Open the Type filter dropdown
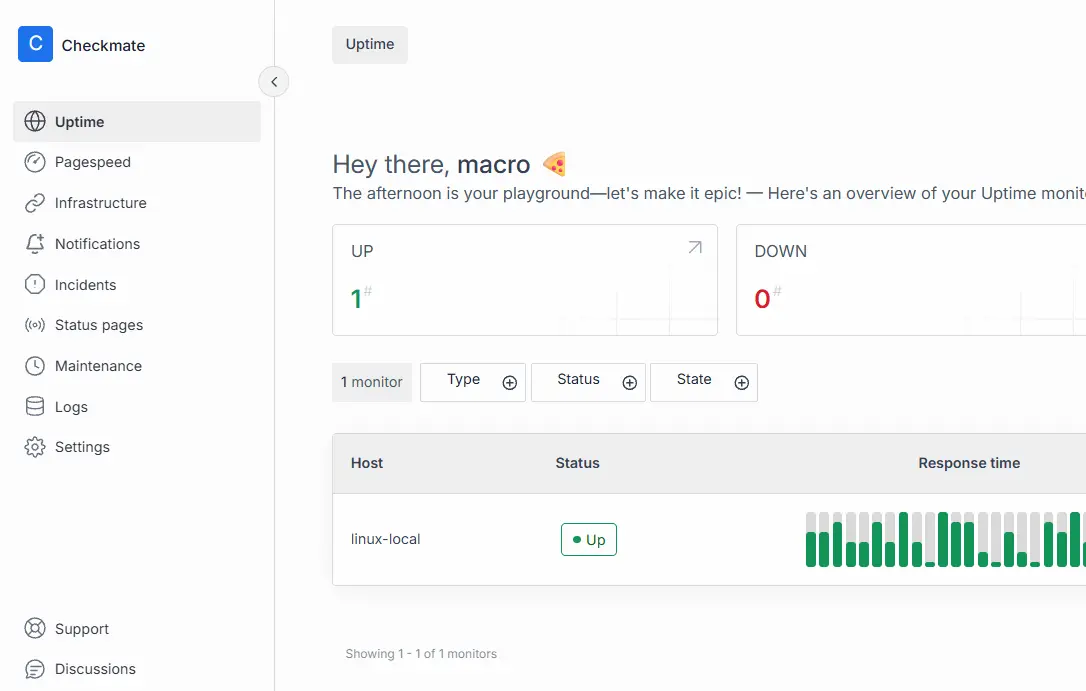Image resolution: width=1086 pixels, height=691 pixels. [473, 382]
